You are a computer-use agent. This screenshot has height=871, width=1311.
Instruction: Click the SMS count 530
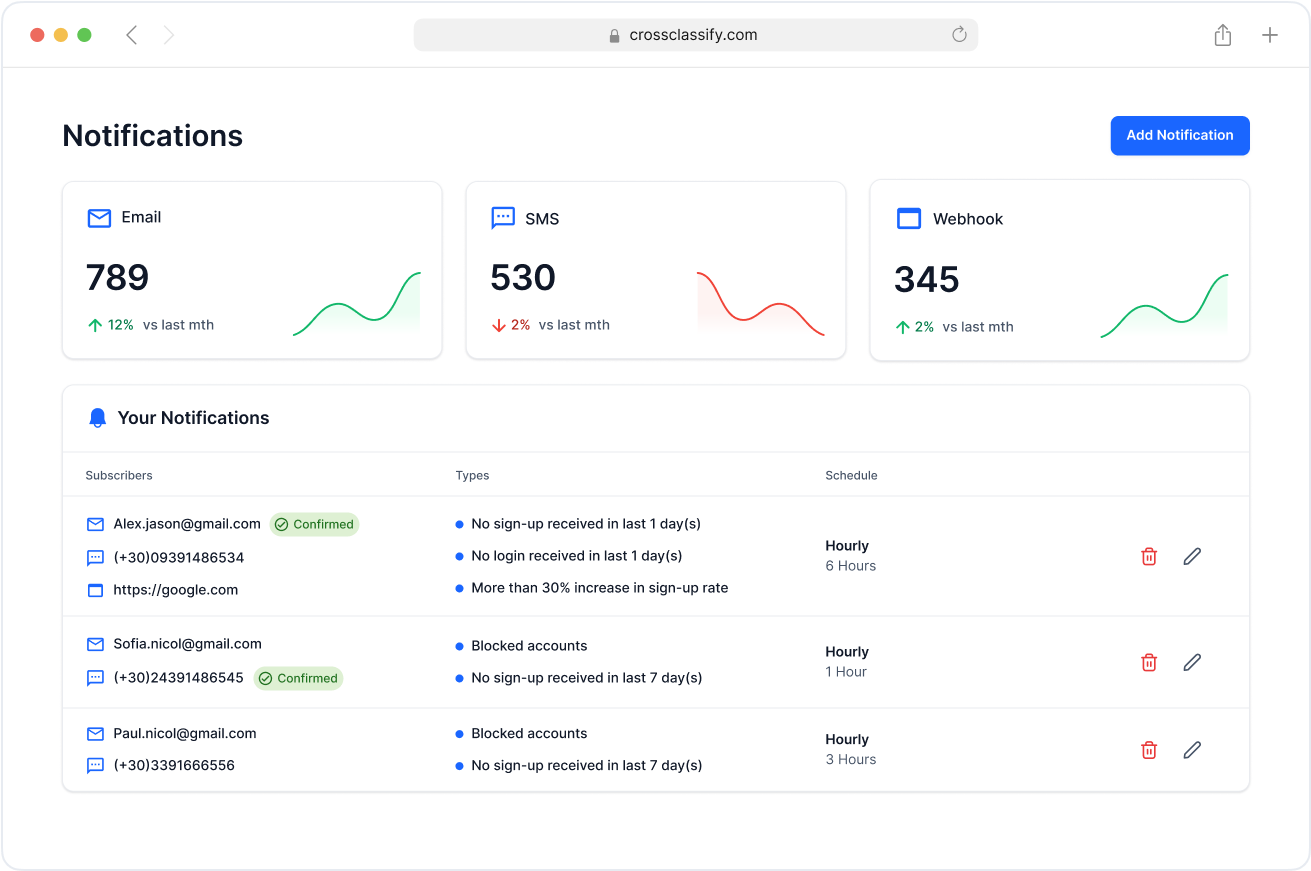click(523, 277)
